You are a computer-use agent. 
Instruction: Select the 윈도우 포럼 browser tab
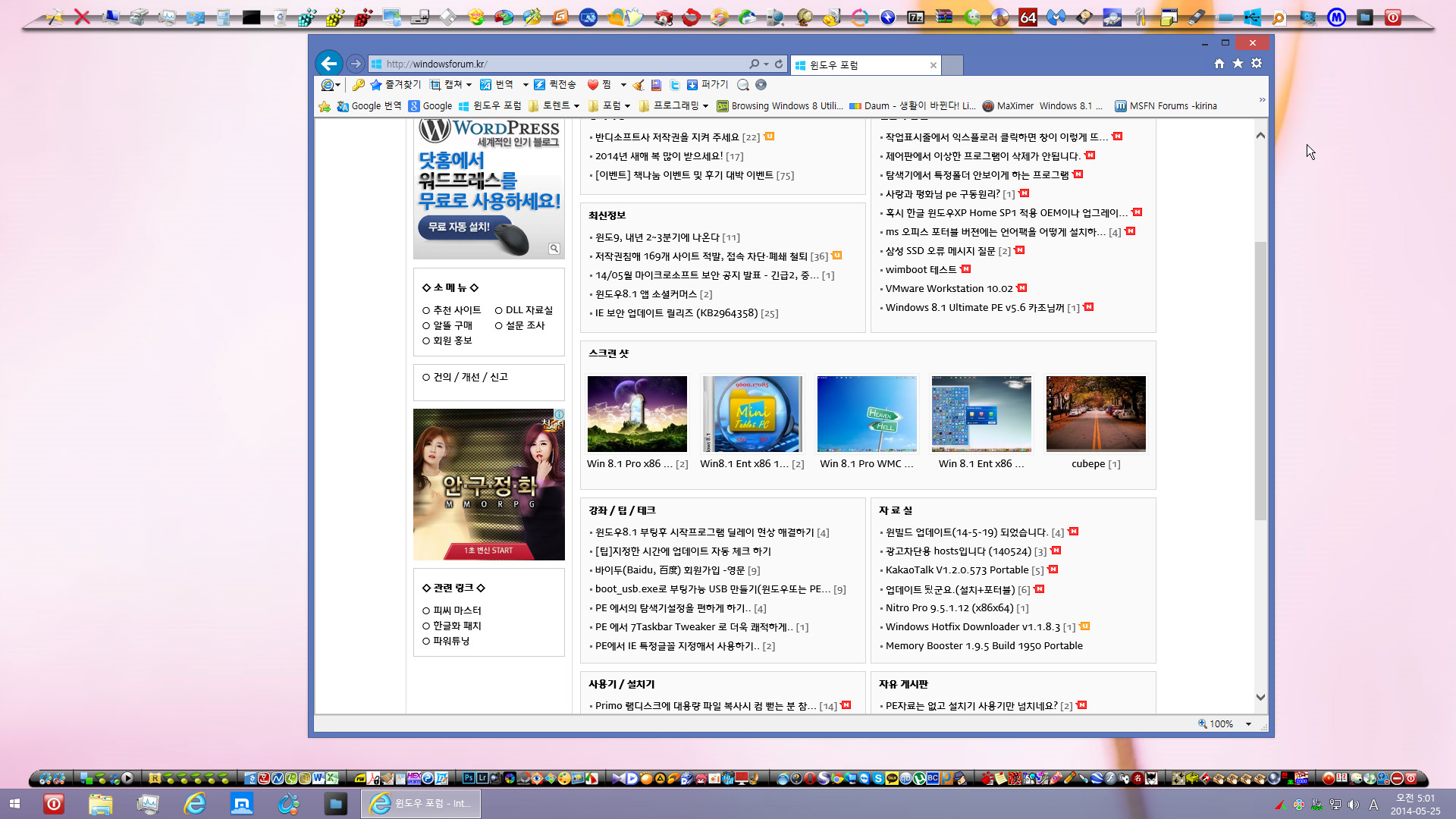pos(864,65)
